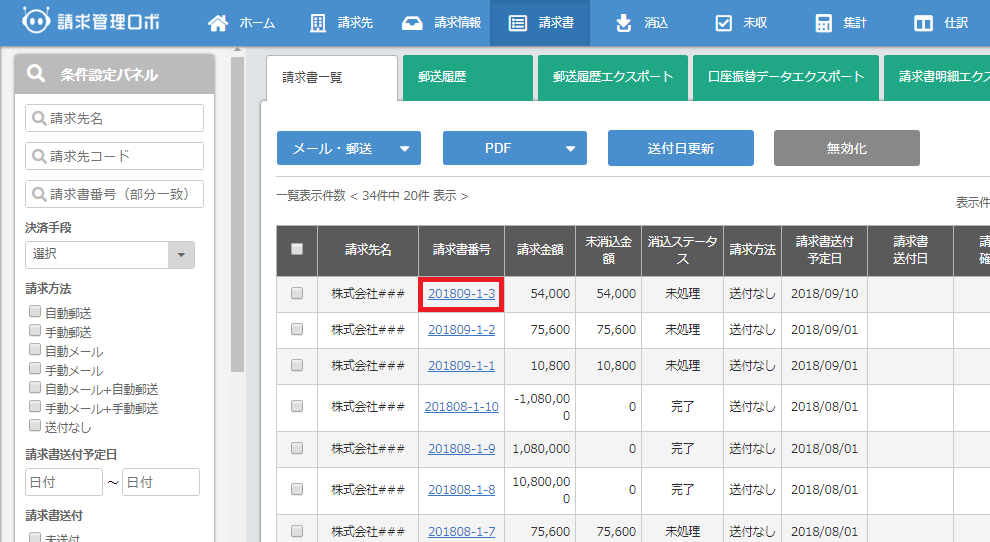Open 仕訳 via the book icon
The width and height of the screenshot is (990, 542).
pyautogui.click(x=923, y=23)
